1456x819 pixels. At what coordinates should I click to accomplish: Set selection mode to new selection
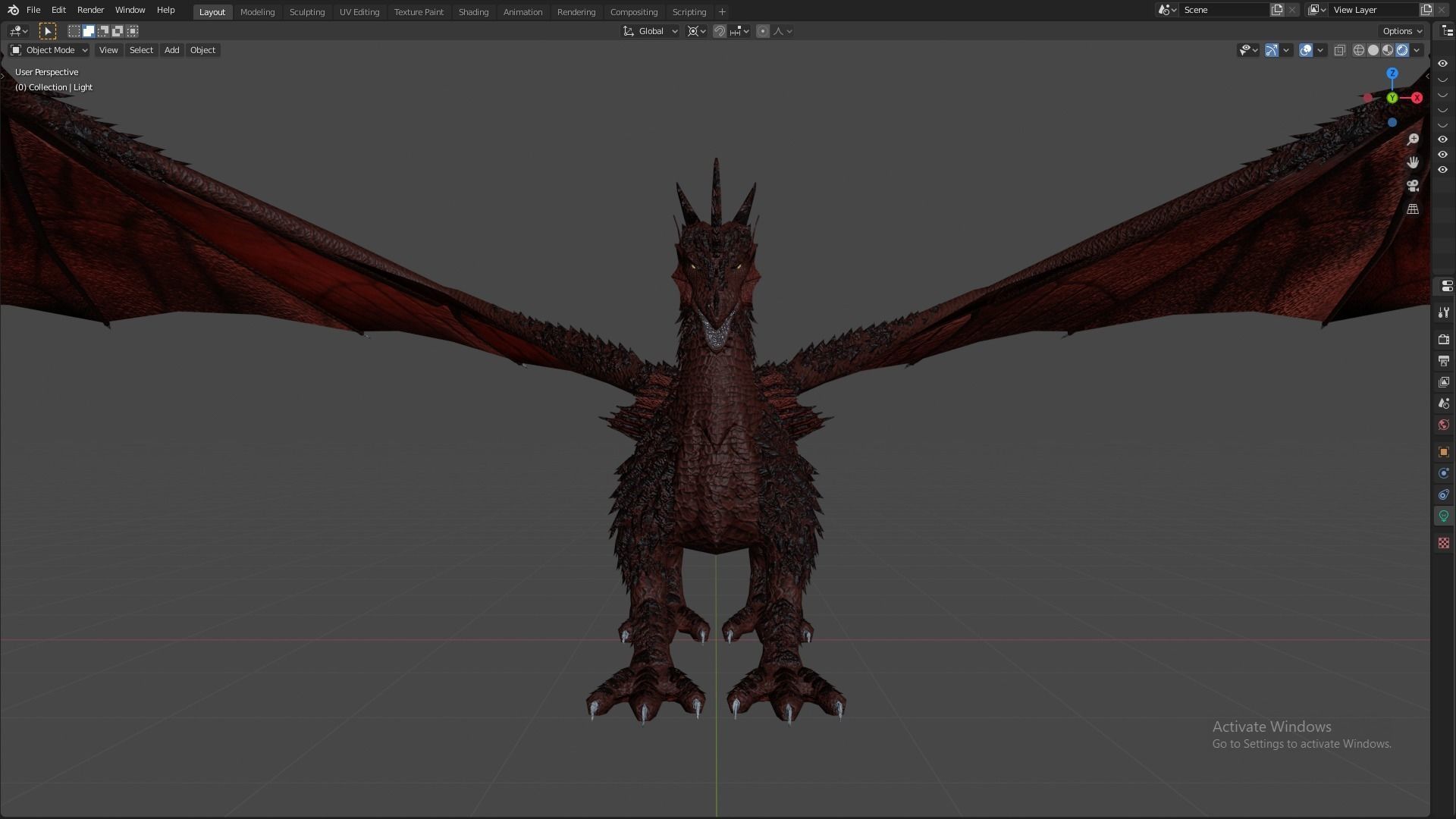click(74, 31)
